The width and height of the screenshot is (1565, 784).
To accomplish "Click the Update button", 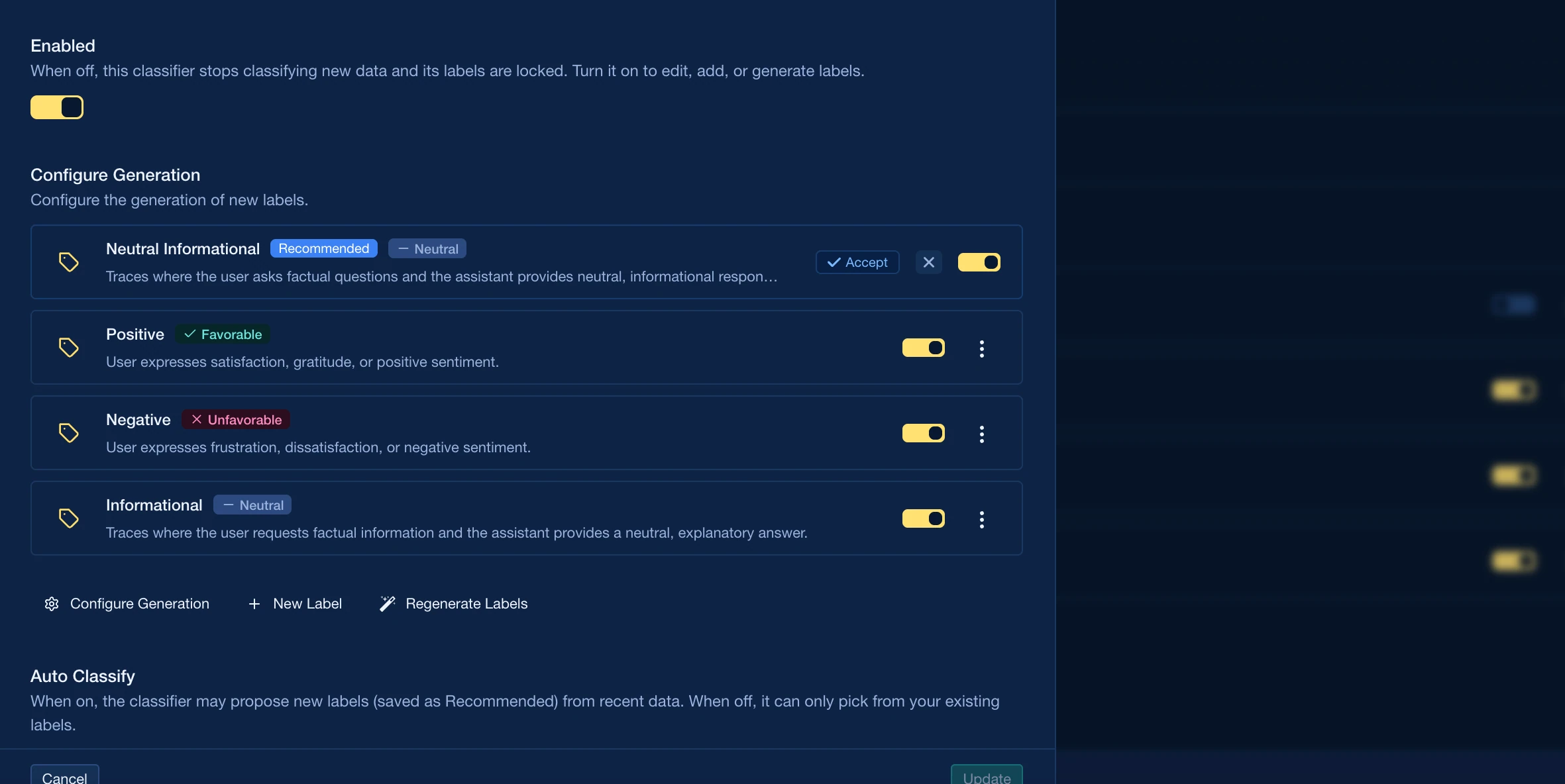I will click(x=987, y=775).
